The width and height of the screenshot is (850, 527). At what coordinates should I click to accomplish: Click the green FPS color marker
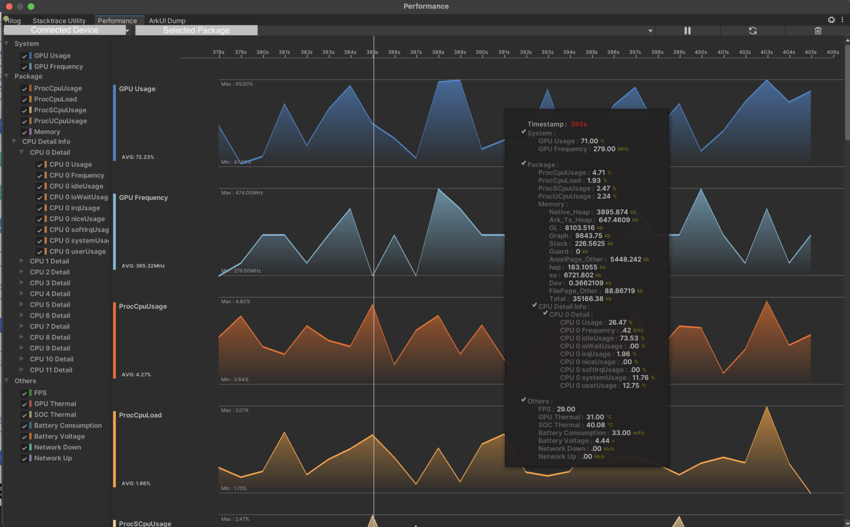31,393
